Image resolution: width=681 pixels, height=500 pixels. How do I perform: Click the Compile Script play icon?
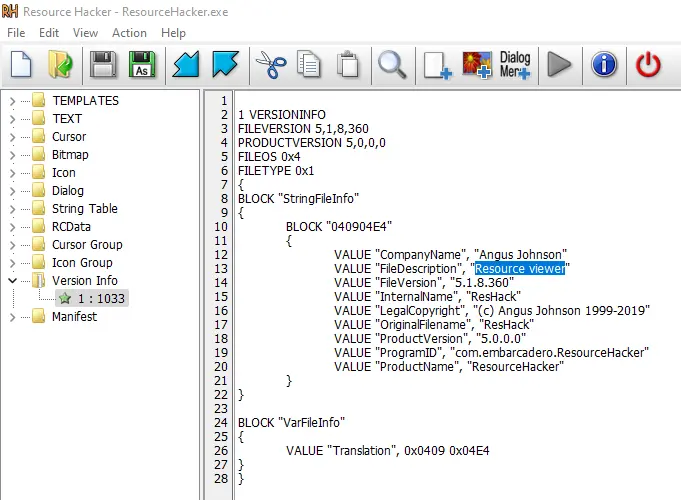560,65
